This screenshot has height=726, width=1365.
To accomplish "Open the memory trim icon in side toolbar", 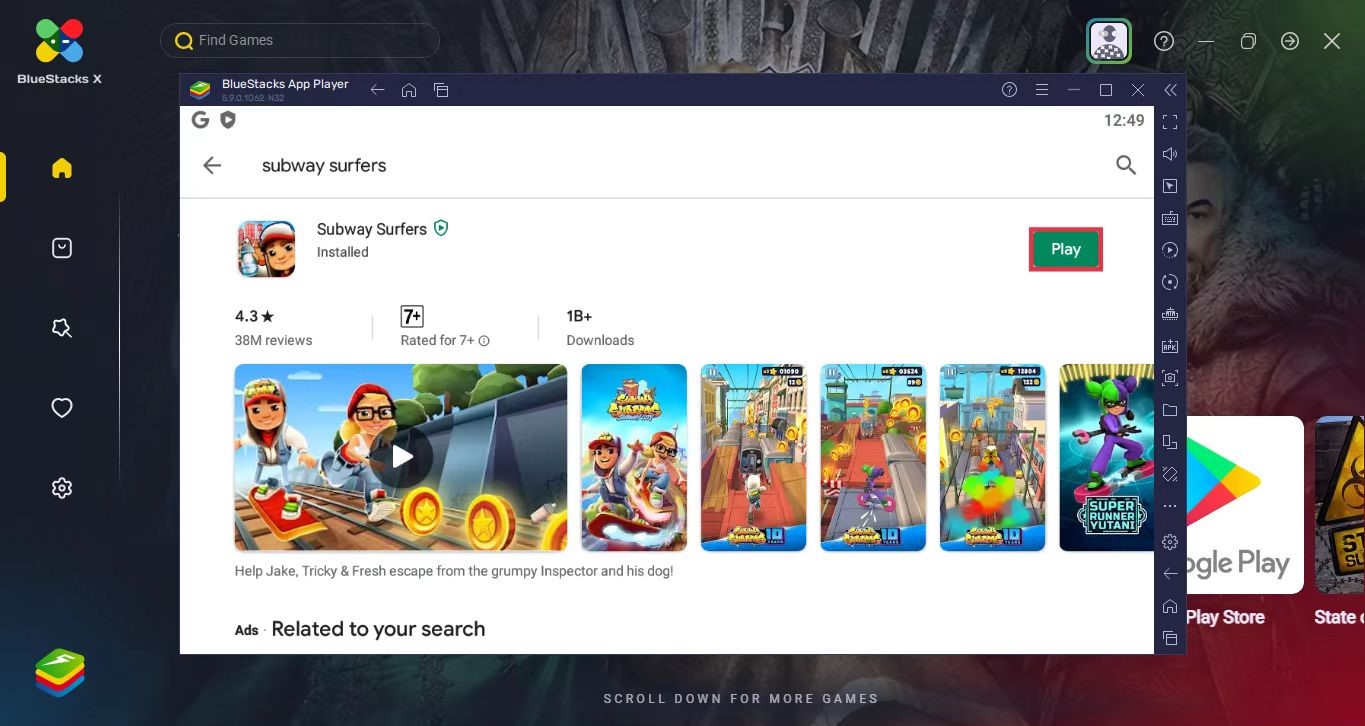I will pos(1170,314).
